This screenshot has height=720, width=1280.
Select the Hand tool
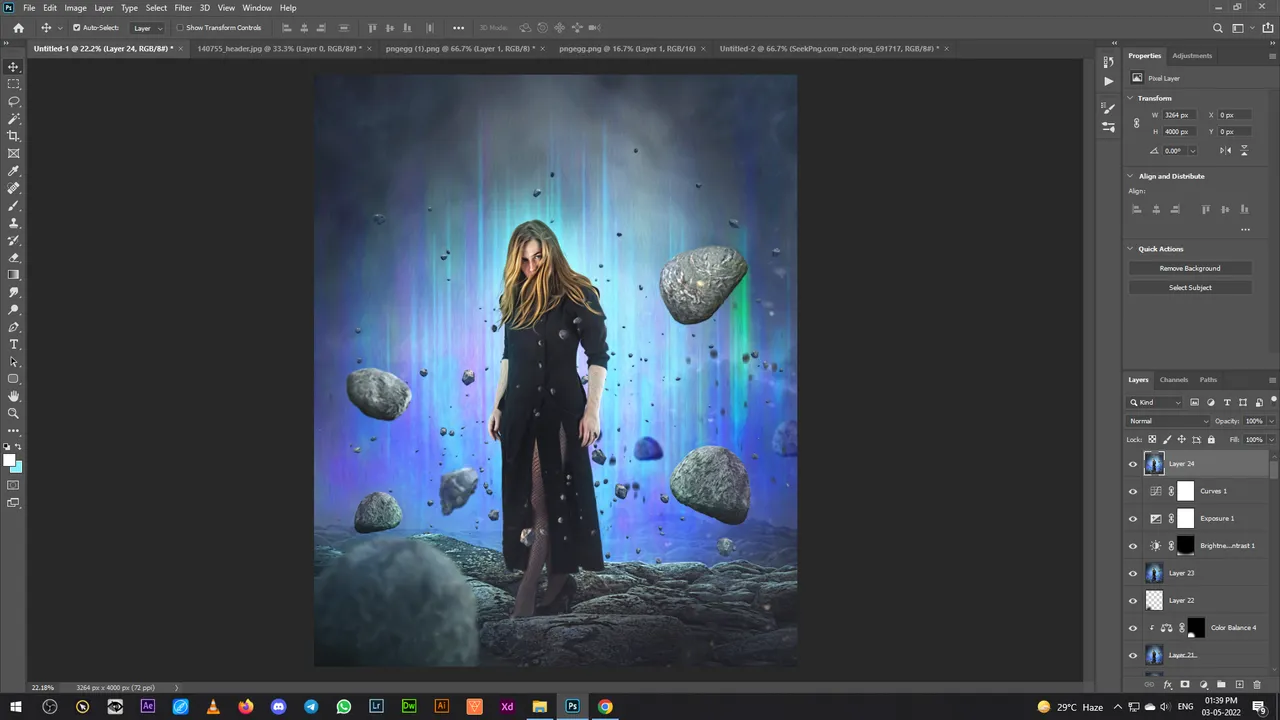coord(14,396)
